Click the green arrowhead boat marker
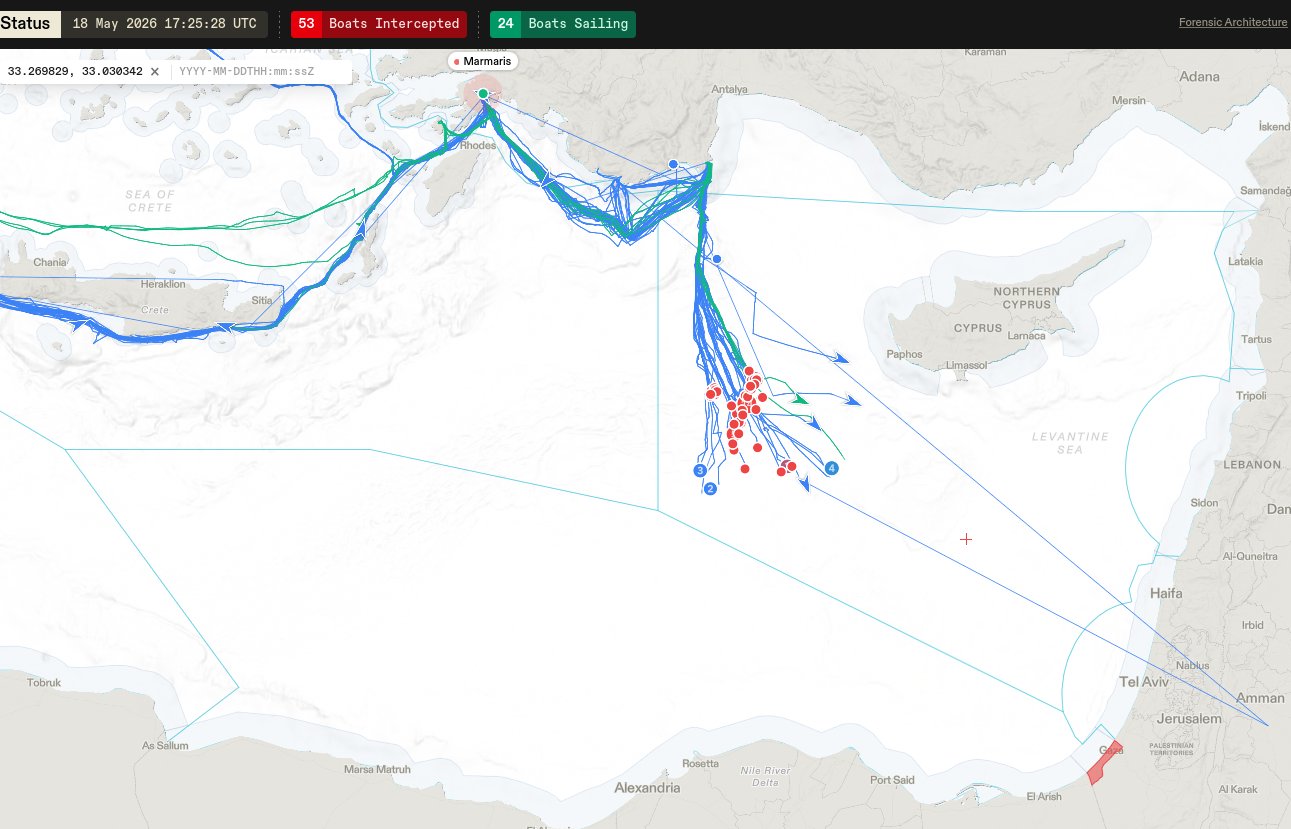Viewport: 1291px width, 829px height. pyautogui.click(x=801, y=399)
